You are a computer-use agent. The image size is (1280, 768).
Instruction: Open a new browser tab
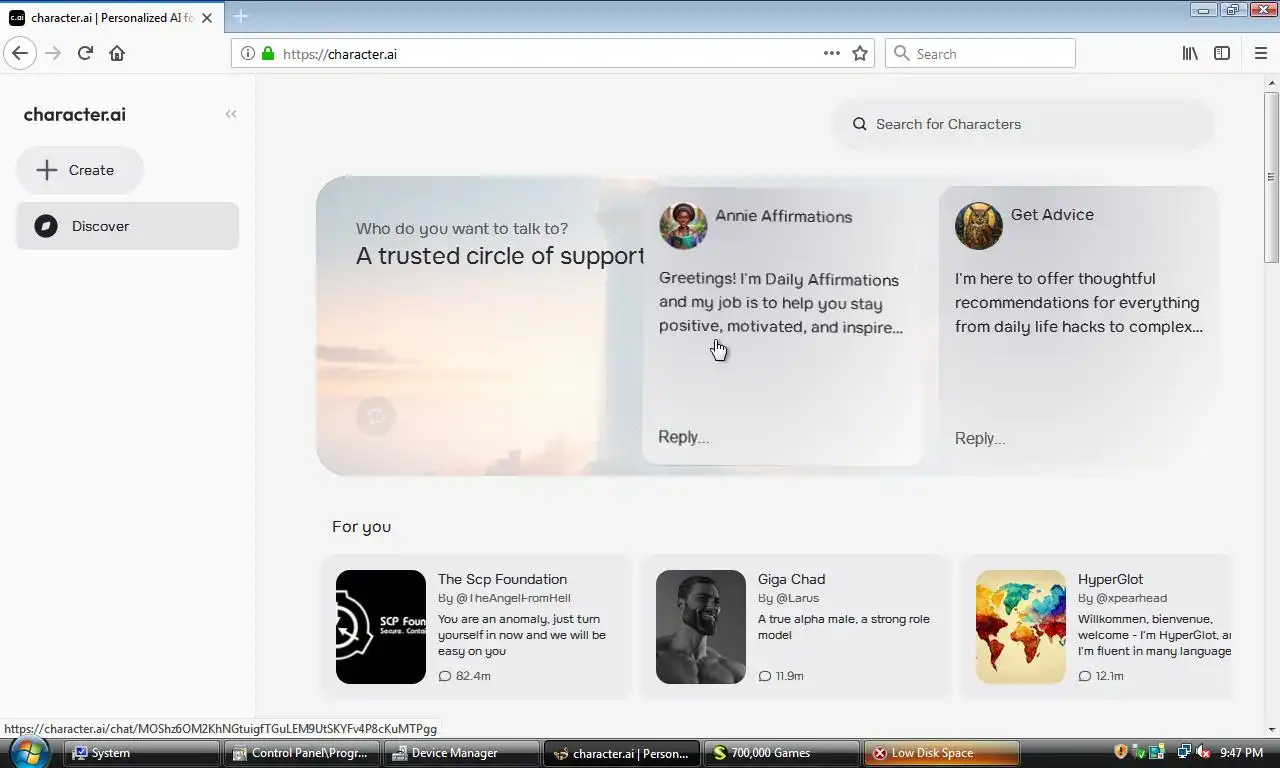coord(240,16)
